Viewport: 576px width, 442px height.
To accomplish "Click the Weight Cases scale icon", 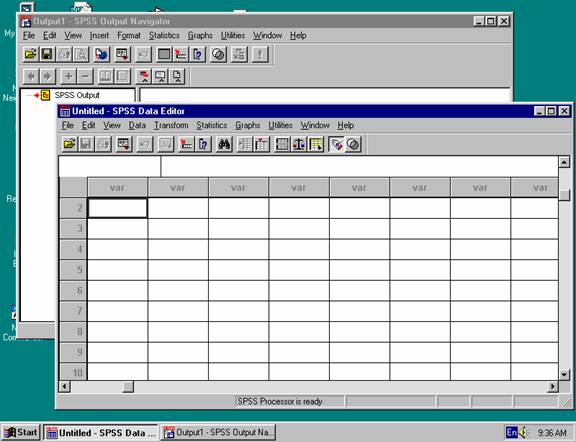I will (x=299, y=144).
